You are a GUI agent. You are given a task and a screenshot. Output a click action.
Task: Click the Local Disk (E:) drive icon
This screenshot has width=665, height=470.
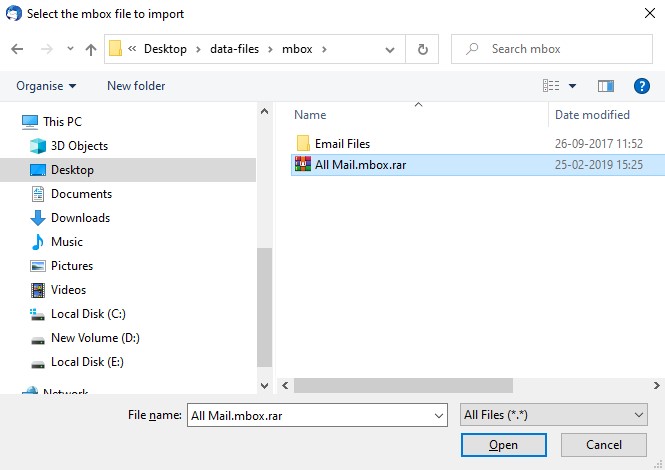click(x=38, y=364)
